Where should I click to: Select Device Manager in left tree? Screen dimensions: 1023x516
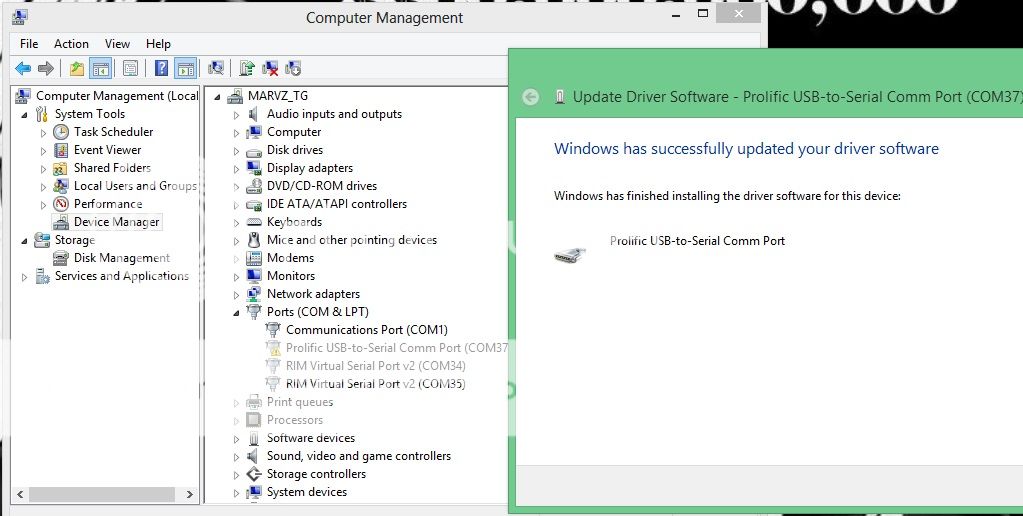[x=116, y=222]
